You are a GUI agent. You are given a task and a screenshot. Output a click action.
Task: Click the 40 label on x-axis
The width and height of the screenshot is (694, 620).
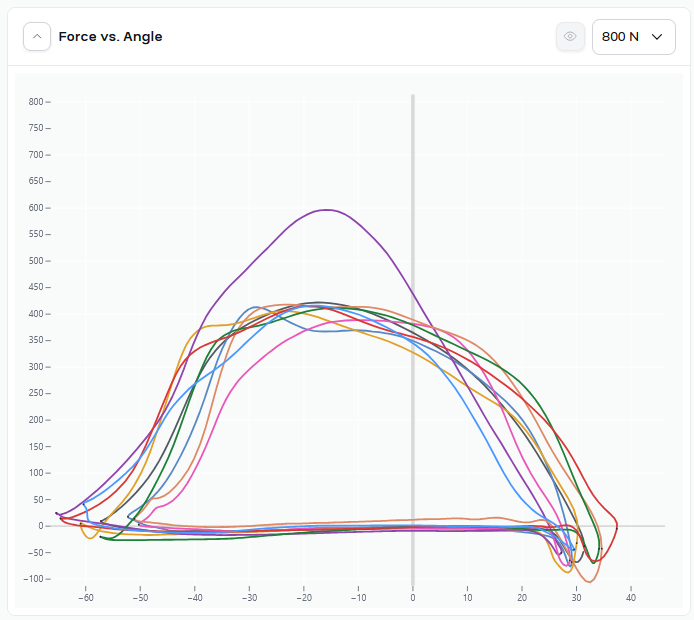(x=631, y=597)
